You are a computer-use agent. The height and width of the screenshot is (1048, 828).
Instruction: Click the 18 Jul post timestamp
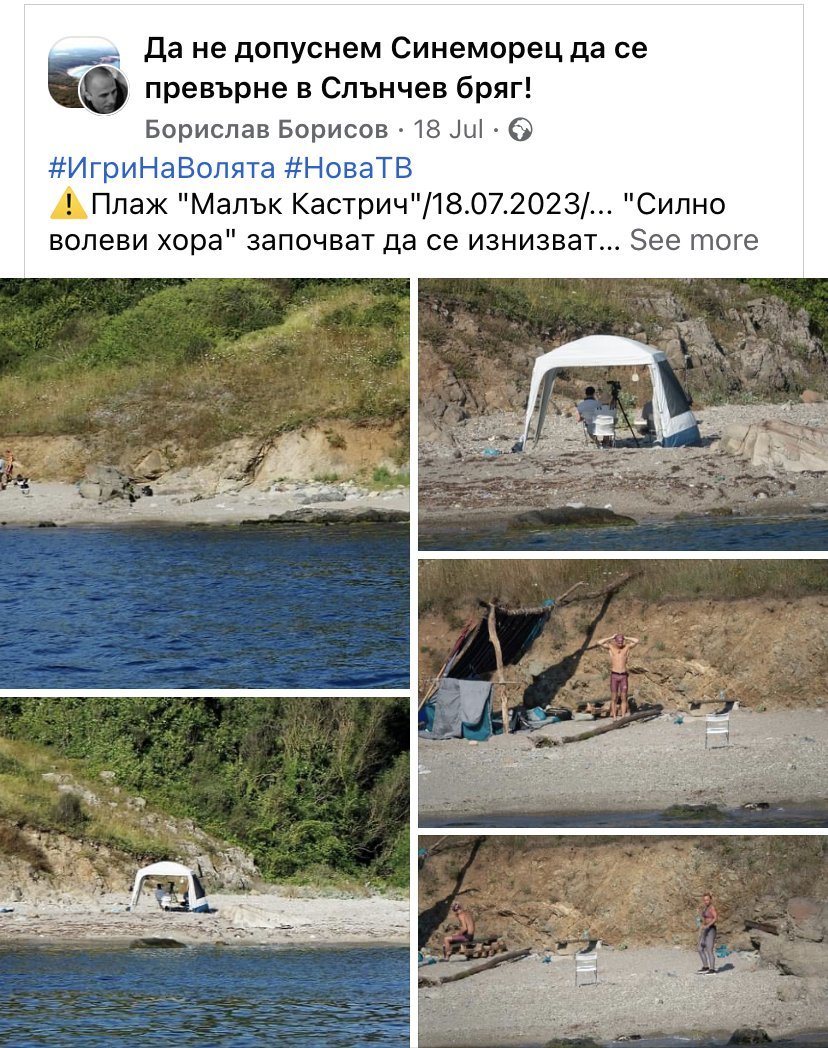[x=448, y=129]
